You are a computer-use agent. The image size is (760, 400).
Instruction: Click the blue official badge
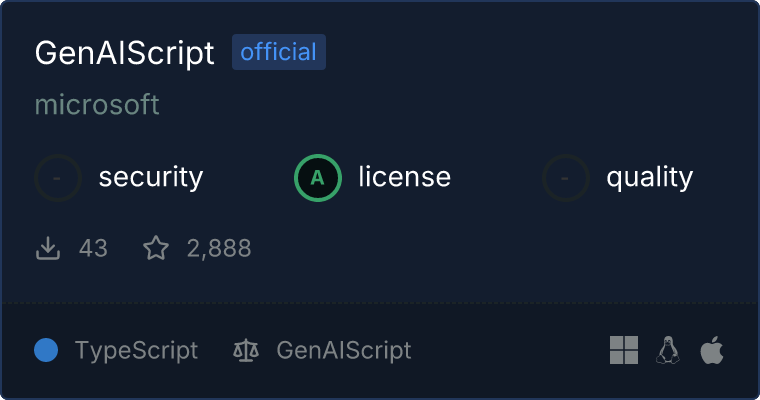pos(279,52)
